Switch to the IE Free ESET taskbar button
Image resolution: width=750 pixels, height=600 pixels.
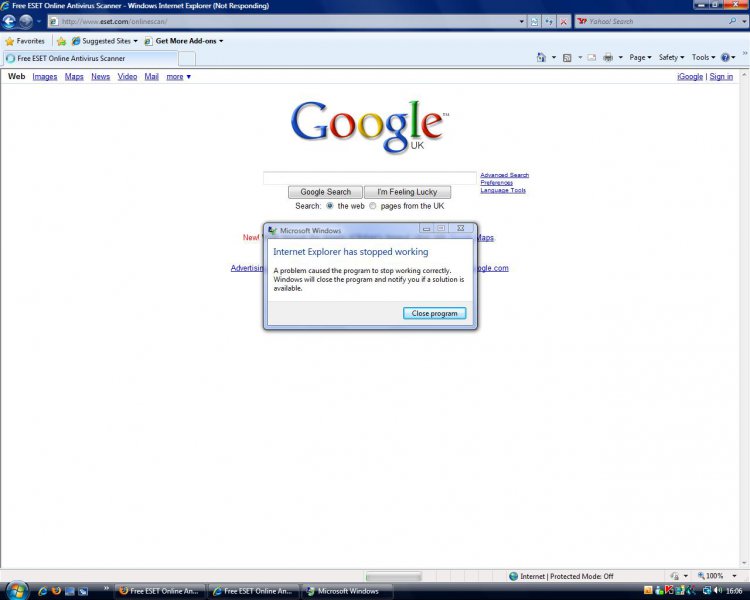click(254, 591)
